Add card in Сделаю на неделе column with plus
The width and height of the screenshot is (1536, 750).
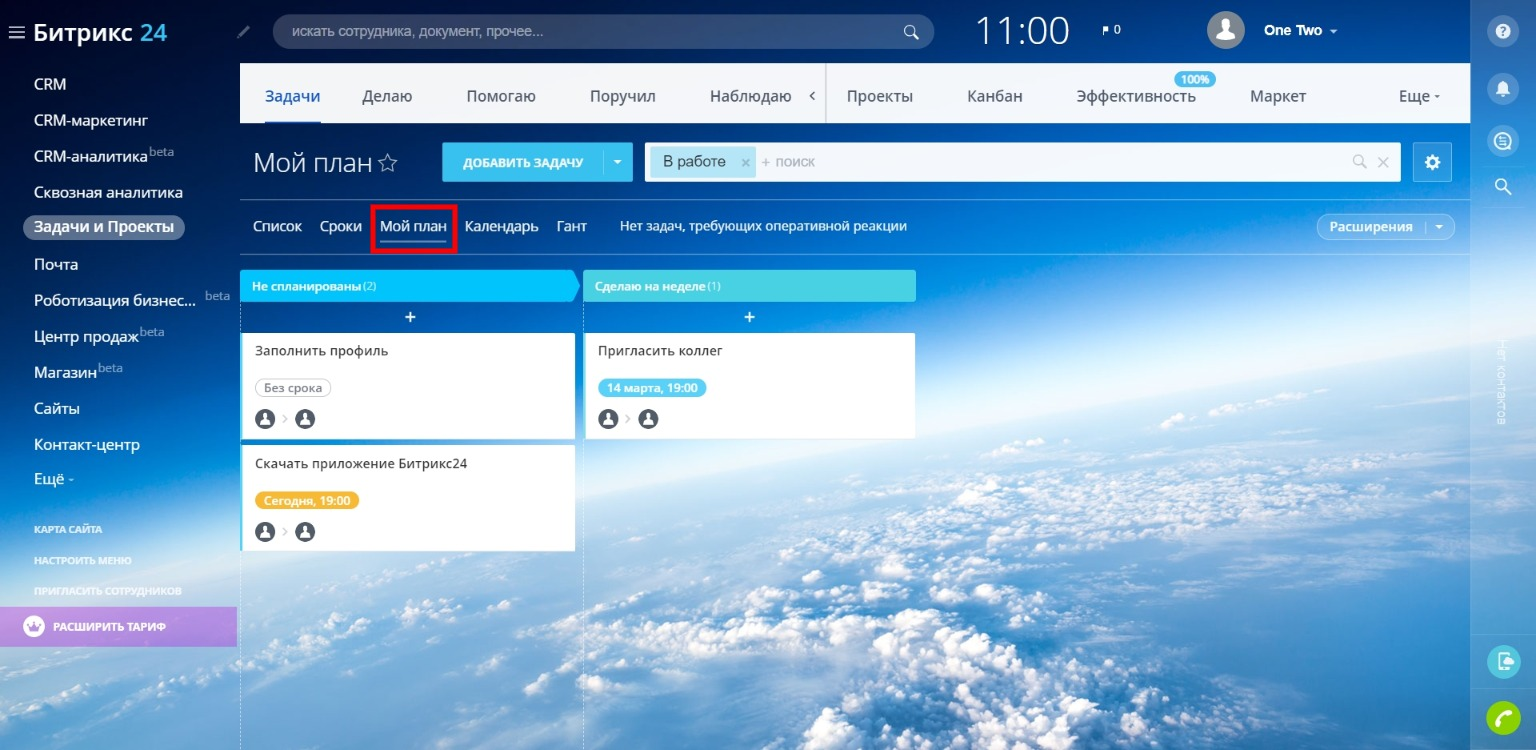749,317
